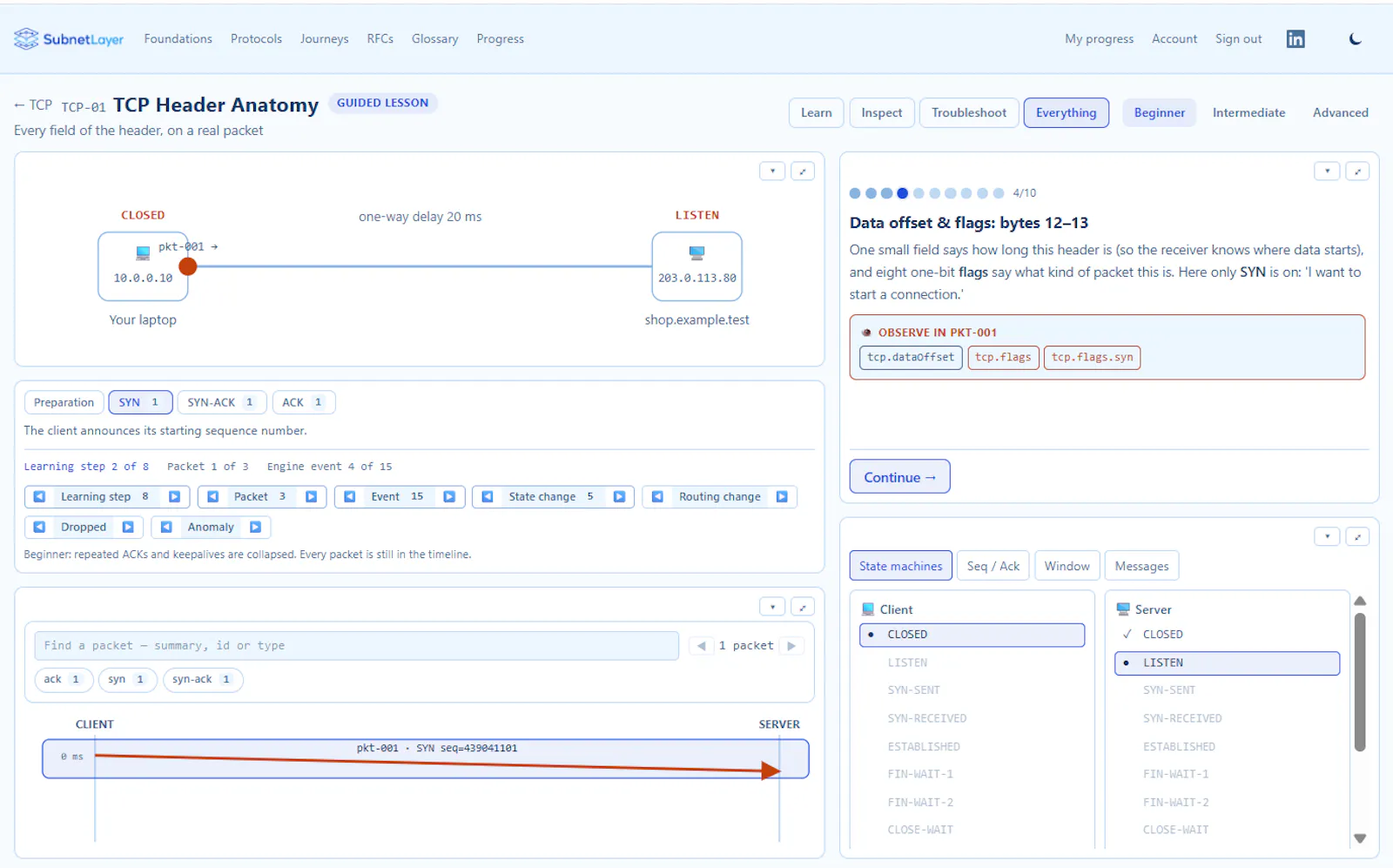
Task: Choose Intermediate difficulty level
Action: pos(1248,112)
